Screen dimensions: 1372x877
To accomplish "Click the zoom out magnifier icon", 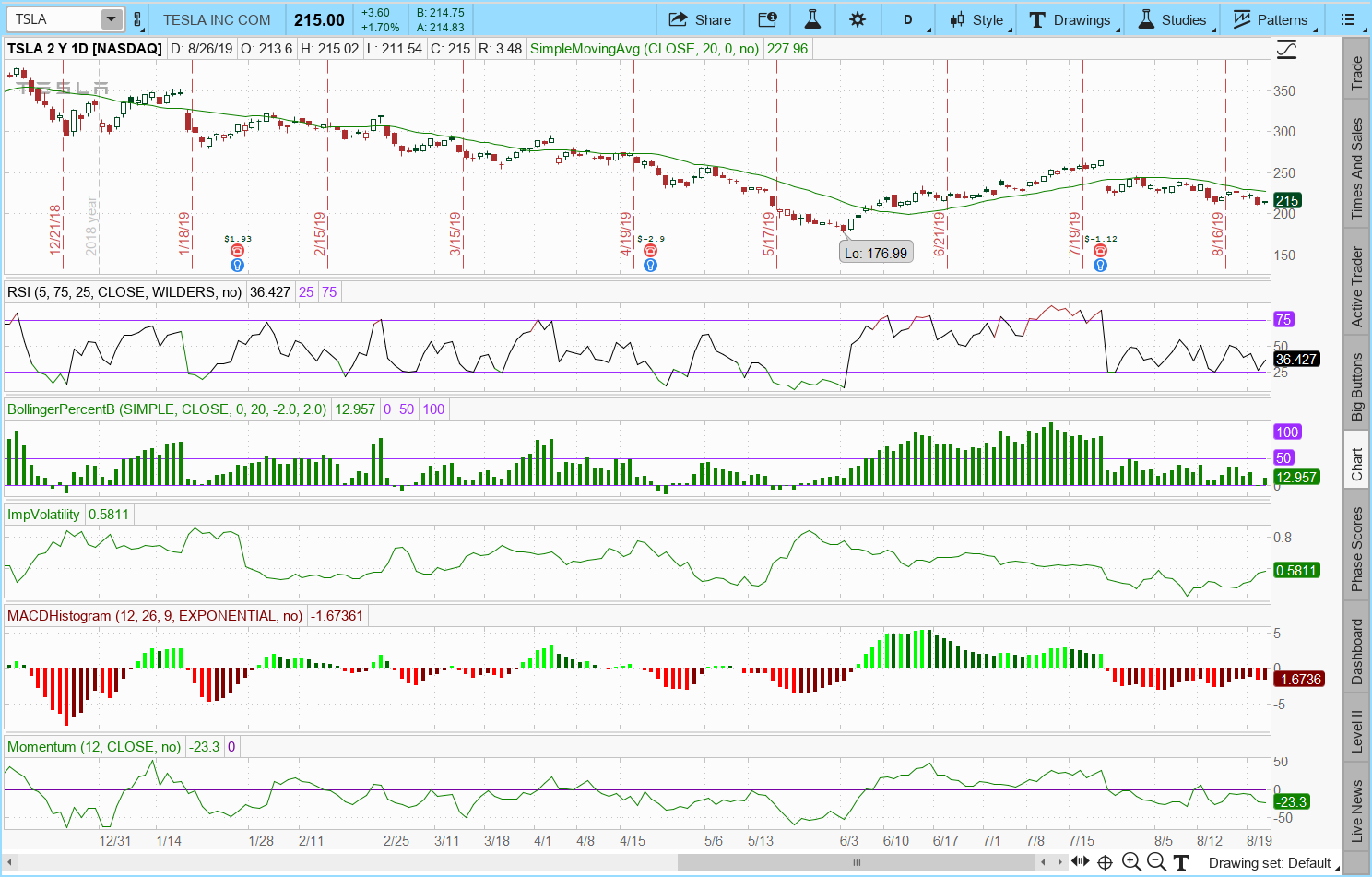I will (1155, 862).
